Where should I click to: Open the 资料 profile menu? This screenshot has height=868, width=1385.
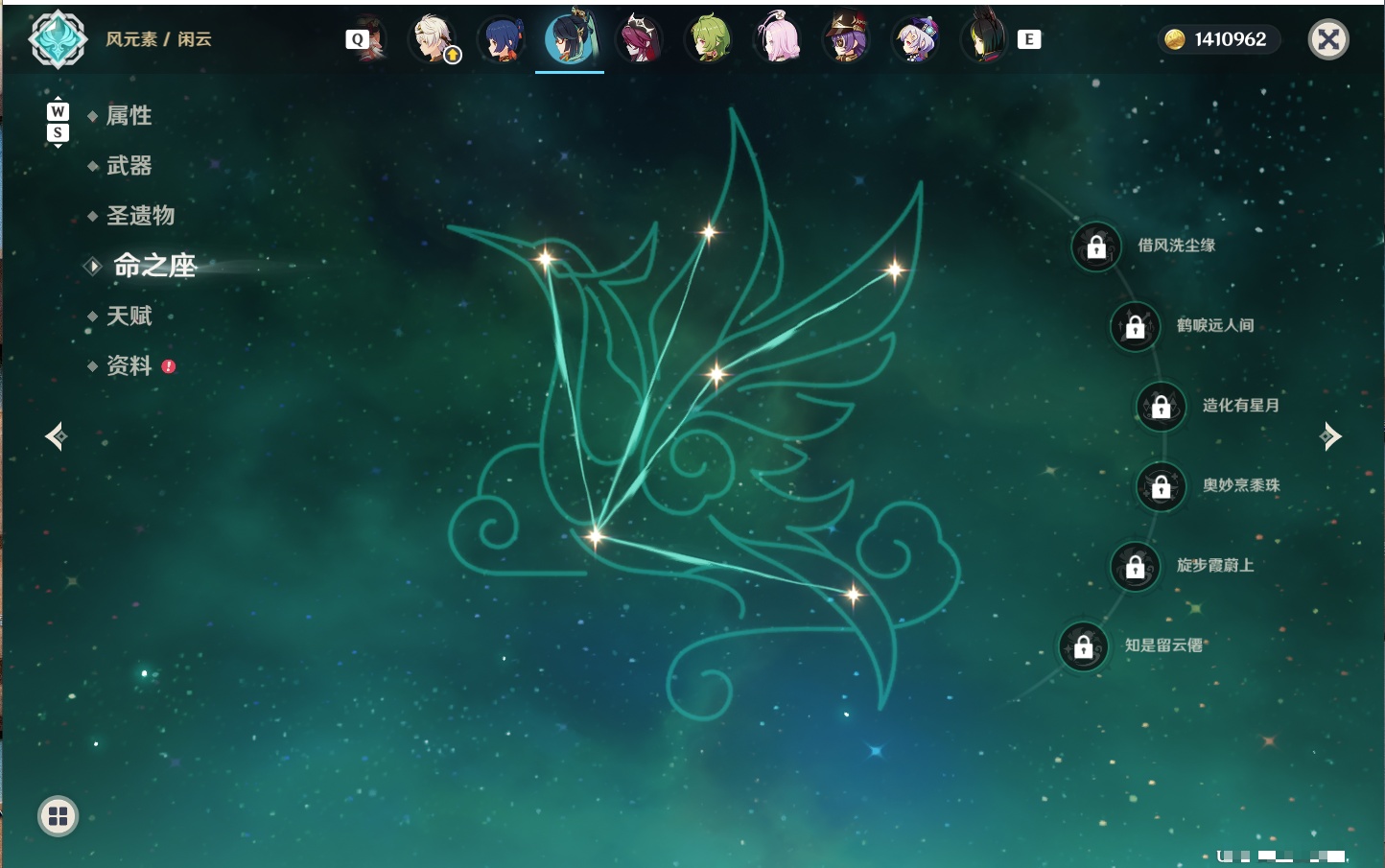pos(129,365)
